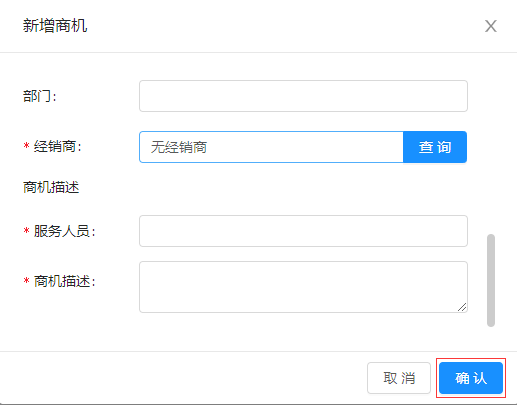The image size is (517, 405).
Task: Click the 部门: field label
Action: point(40,96)
